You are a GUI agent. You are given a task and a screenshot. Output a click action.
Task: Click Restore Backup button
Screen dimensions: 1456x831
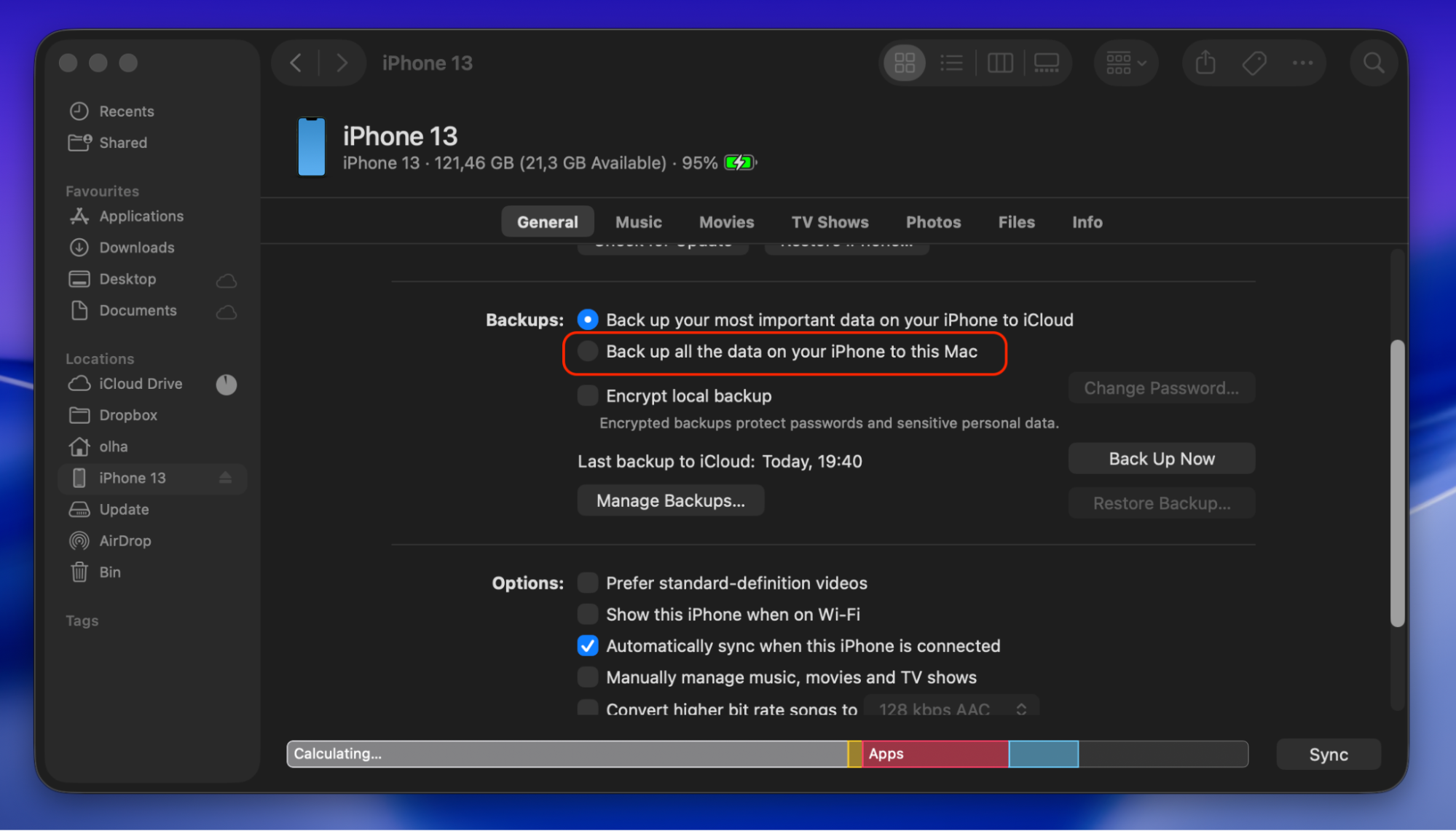click(1162, 503)
